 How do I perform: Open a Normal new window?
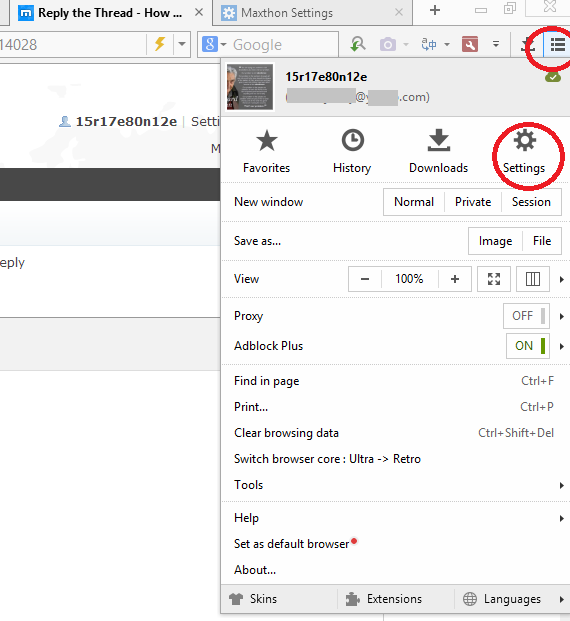(414, 202)
